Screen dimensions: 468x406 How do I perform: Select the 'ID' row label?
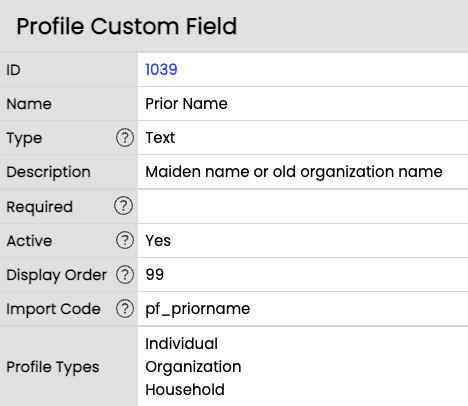[14, 70]
